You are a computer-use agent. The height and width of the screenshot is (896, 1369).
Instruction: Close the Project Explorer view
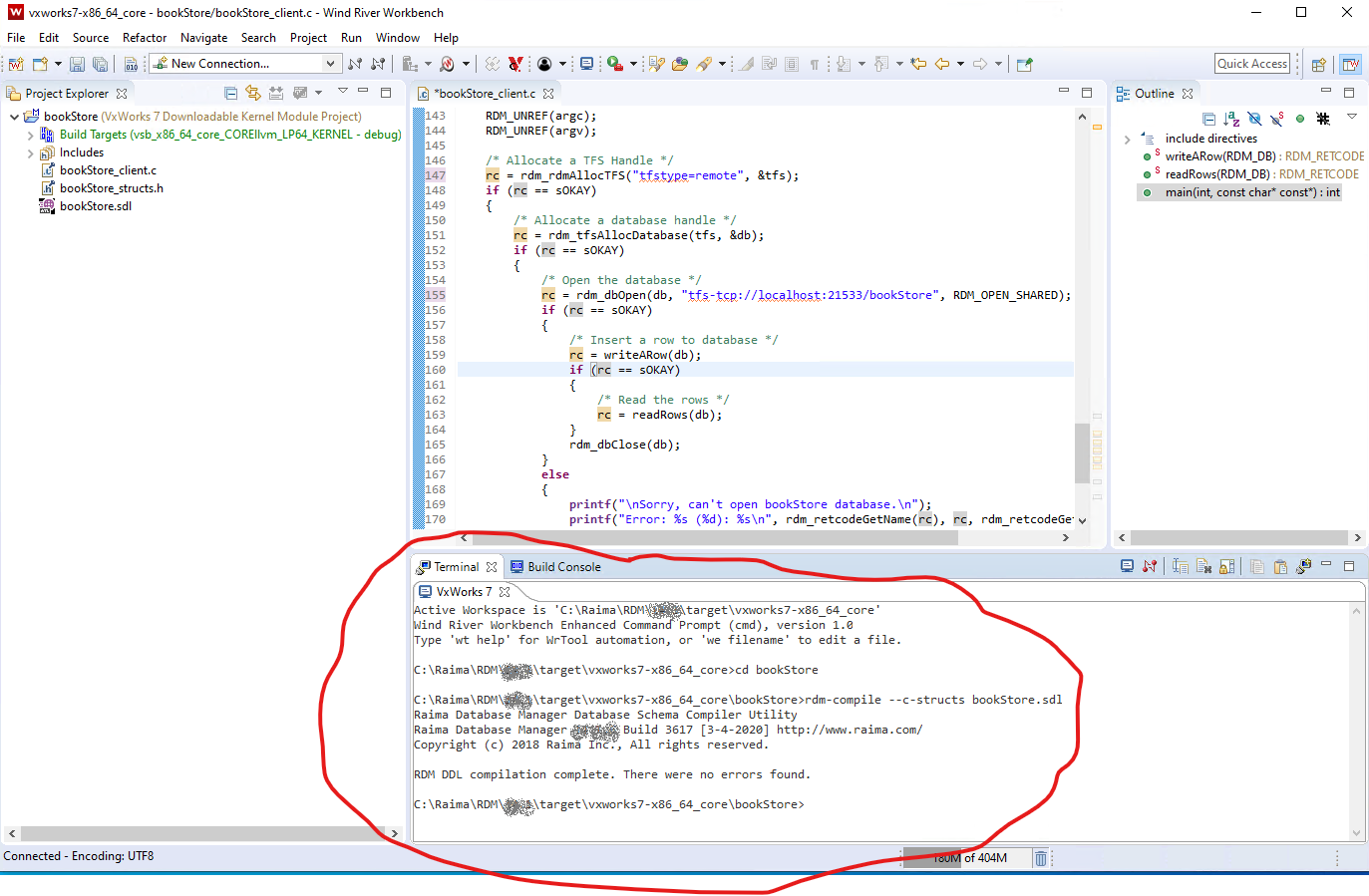[x=122, y=93]
